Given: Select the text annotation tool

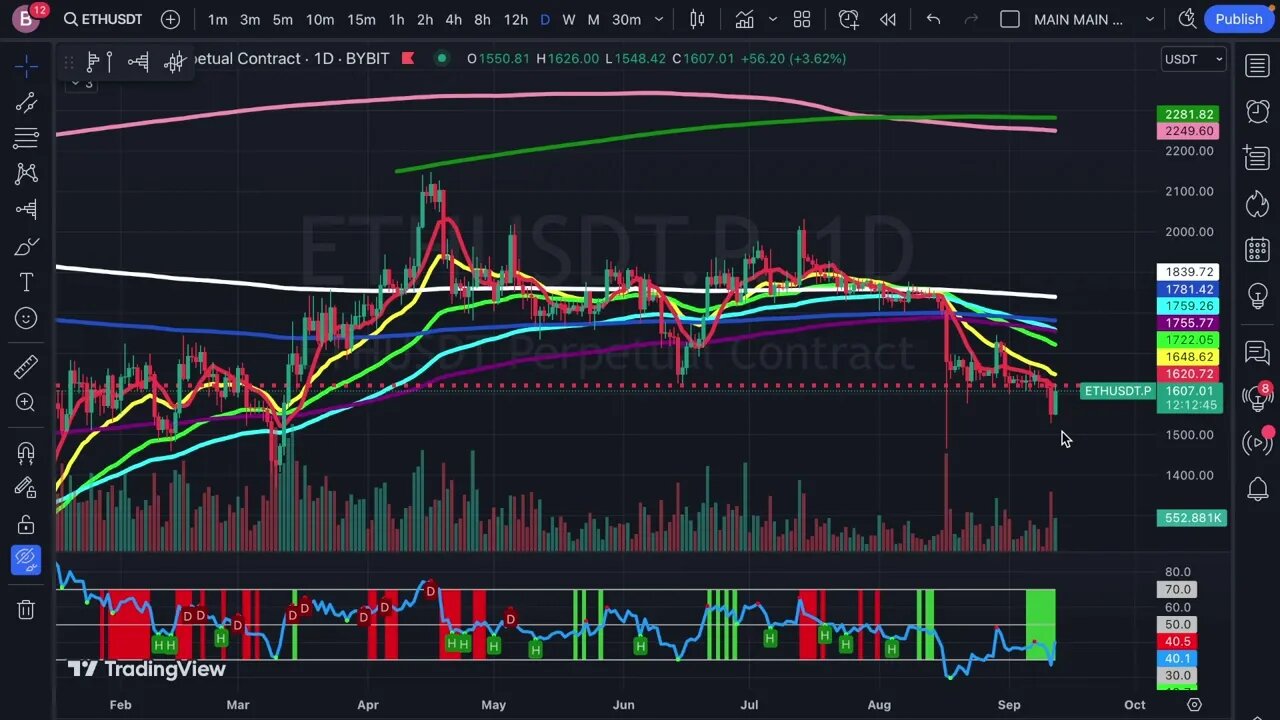Looking at the screenshot, I should click(x=27, y=282).
